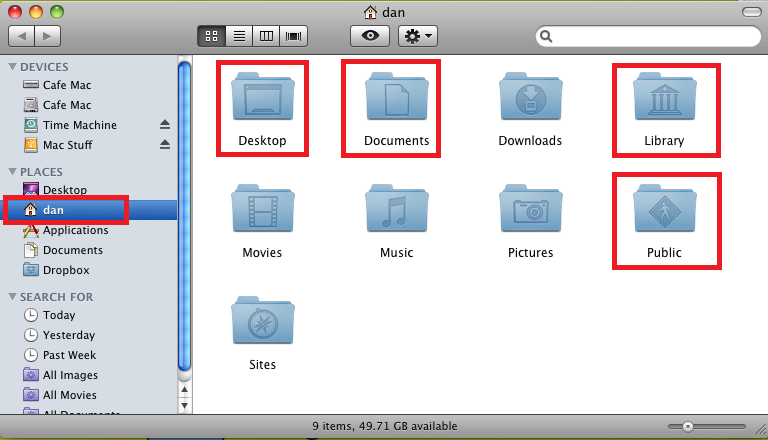
Task: Click the '9 items, 49.71 GB available' status text
Action: point(384,426)
